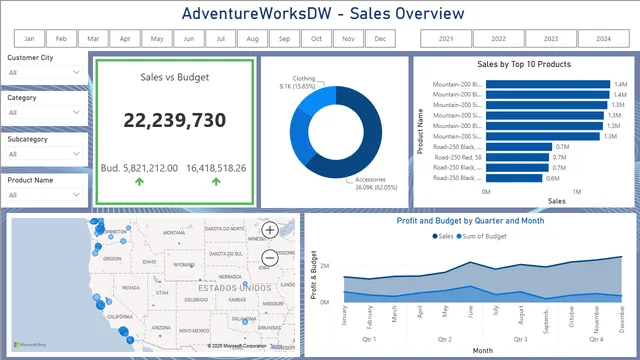Open the Customer City dropdown
Screen dimensions: 640x360
pyautogui.click(x=44, y=72)
